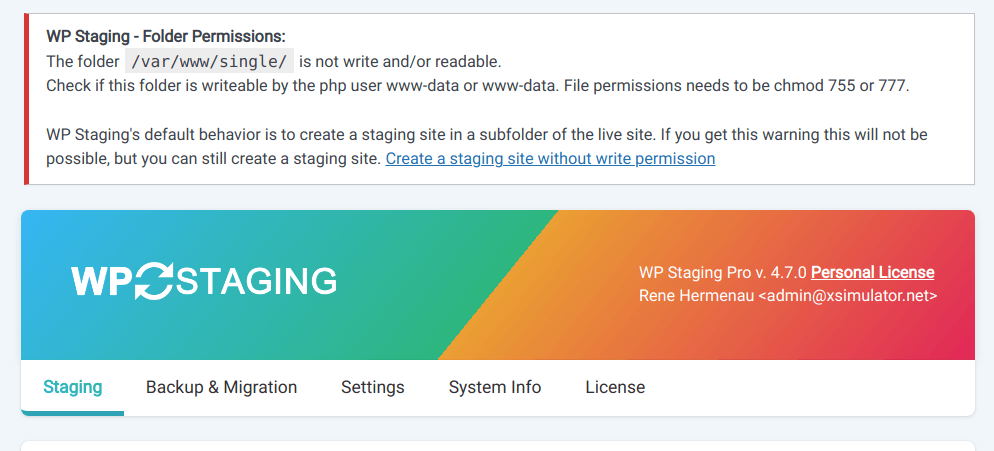This screenshot has width=994, height=451.
Task: Click the WP Staging Pro v. 4.7.0 version text
Action: (723, 273)
